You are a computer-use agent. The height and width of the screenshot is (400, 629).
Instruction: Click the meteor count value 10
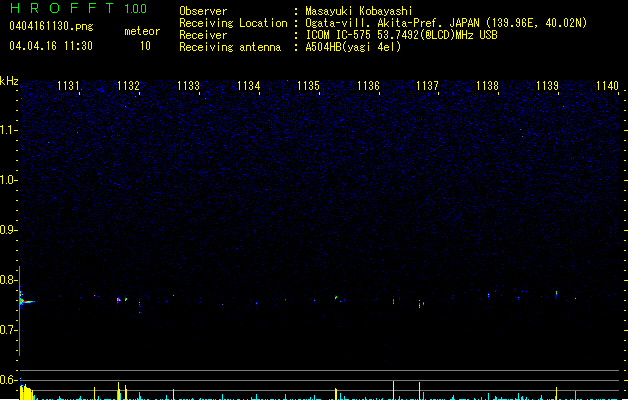pos(145,46)
